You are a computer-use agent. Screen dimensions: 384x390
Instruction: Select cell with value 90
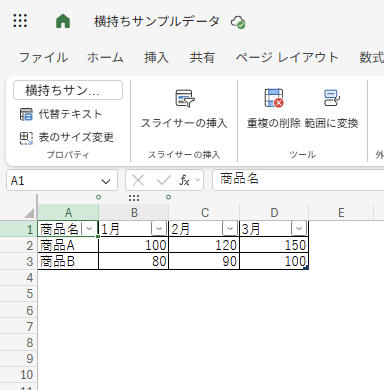click(x=204, y=261)
